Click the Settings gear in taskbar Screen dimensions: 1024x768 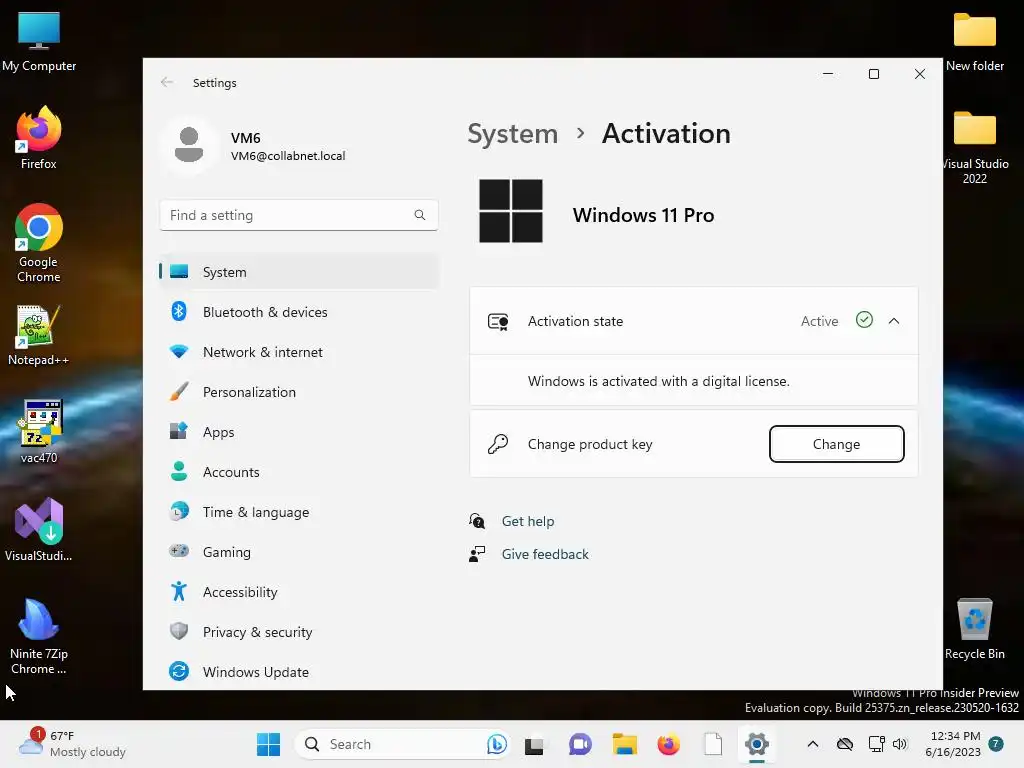757,744
